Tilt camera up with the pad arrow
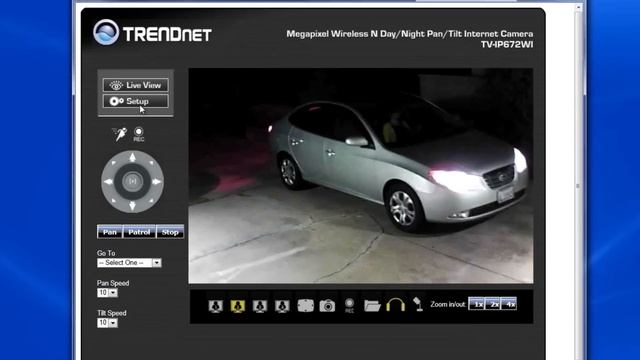Screen dimensions: 640x360 [x=132, y=157]
